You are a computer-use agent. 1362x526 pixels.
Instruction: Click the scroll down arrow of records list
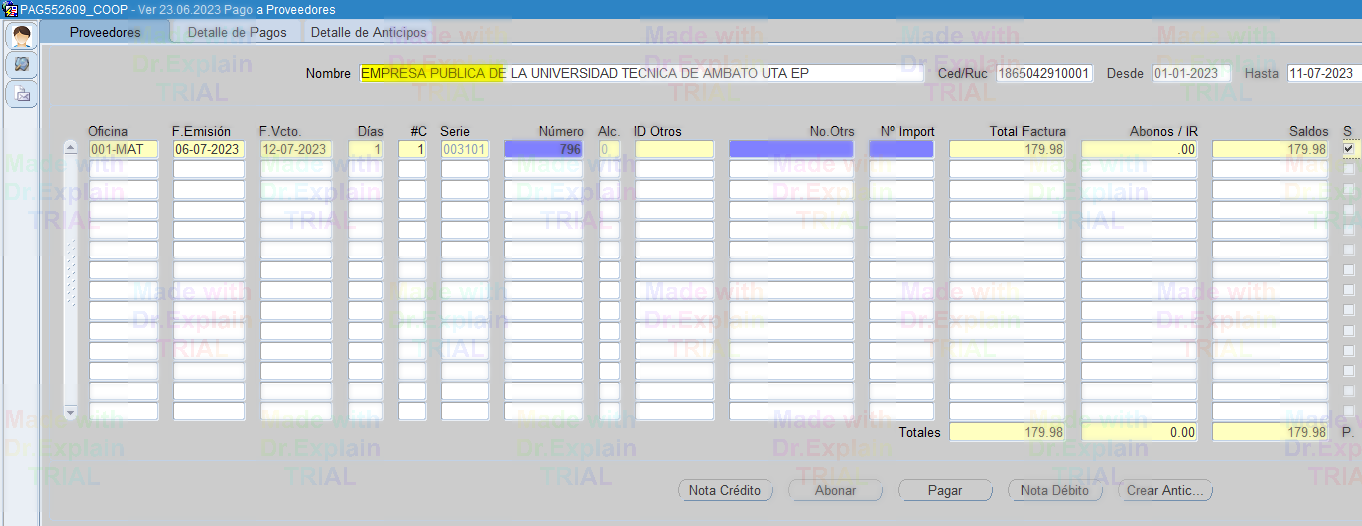tap(70, 412)
